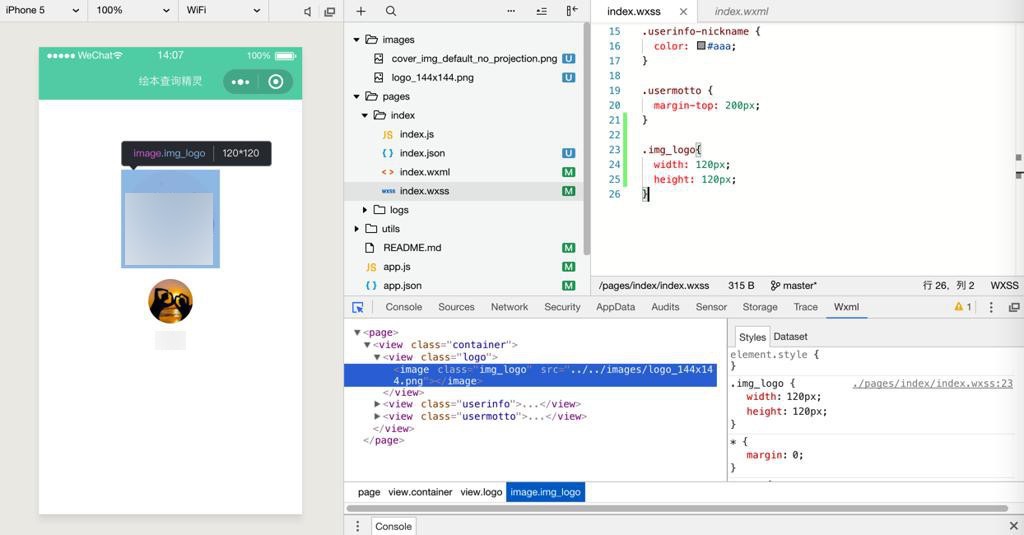The image size is (1024, 535).
Task: Open the WiFi network dropdown
Action: click(224, 10)
